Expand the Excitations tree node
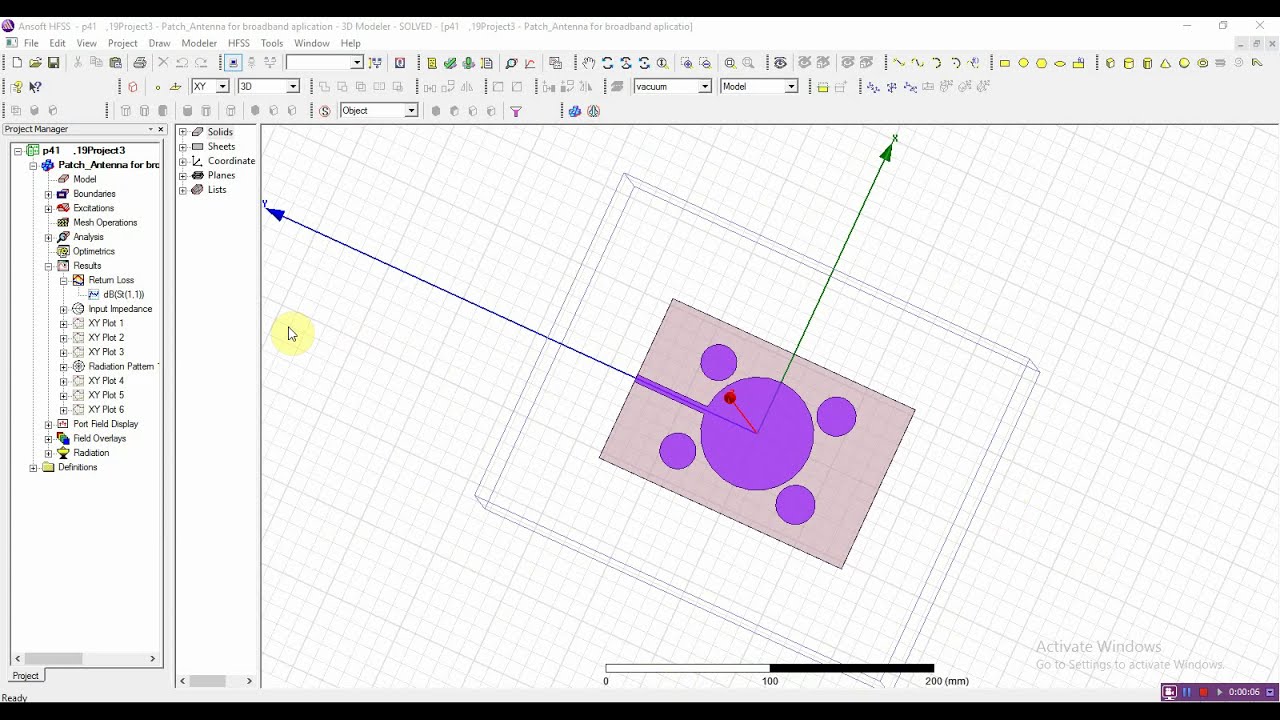The height and width of the screenshot is (720, 1280). click(x=48, y=208)
